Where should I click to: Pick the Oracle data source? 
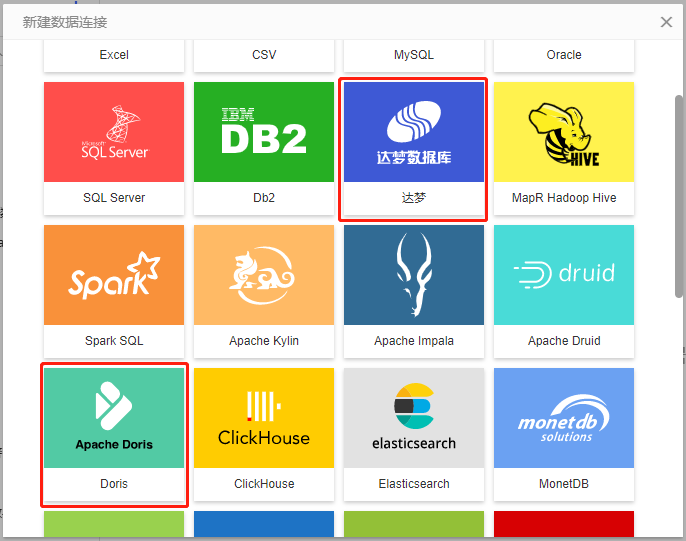(x=564, y=55)
